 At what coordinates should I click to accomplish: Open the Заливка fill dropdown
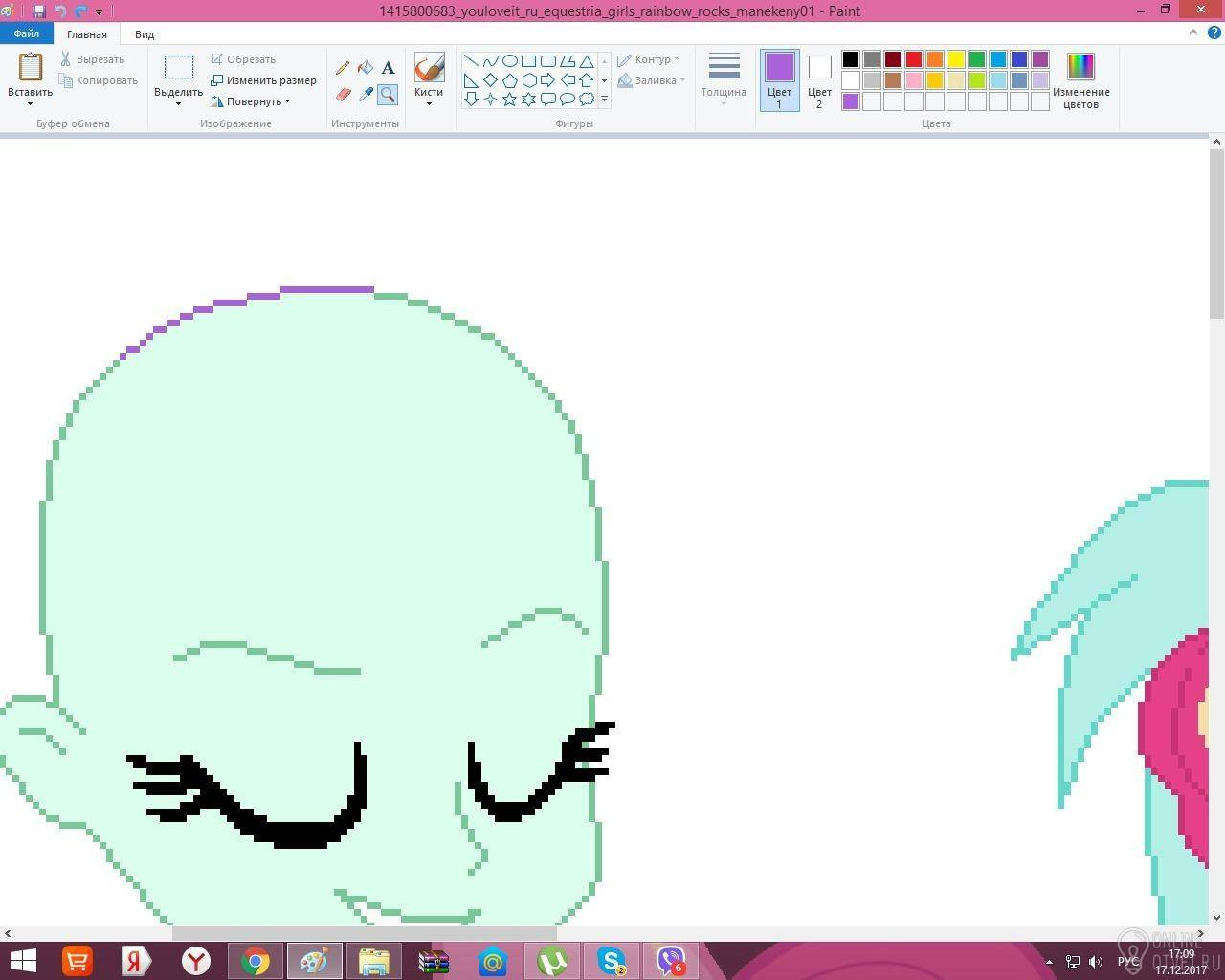click(651, 80)
